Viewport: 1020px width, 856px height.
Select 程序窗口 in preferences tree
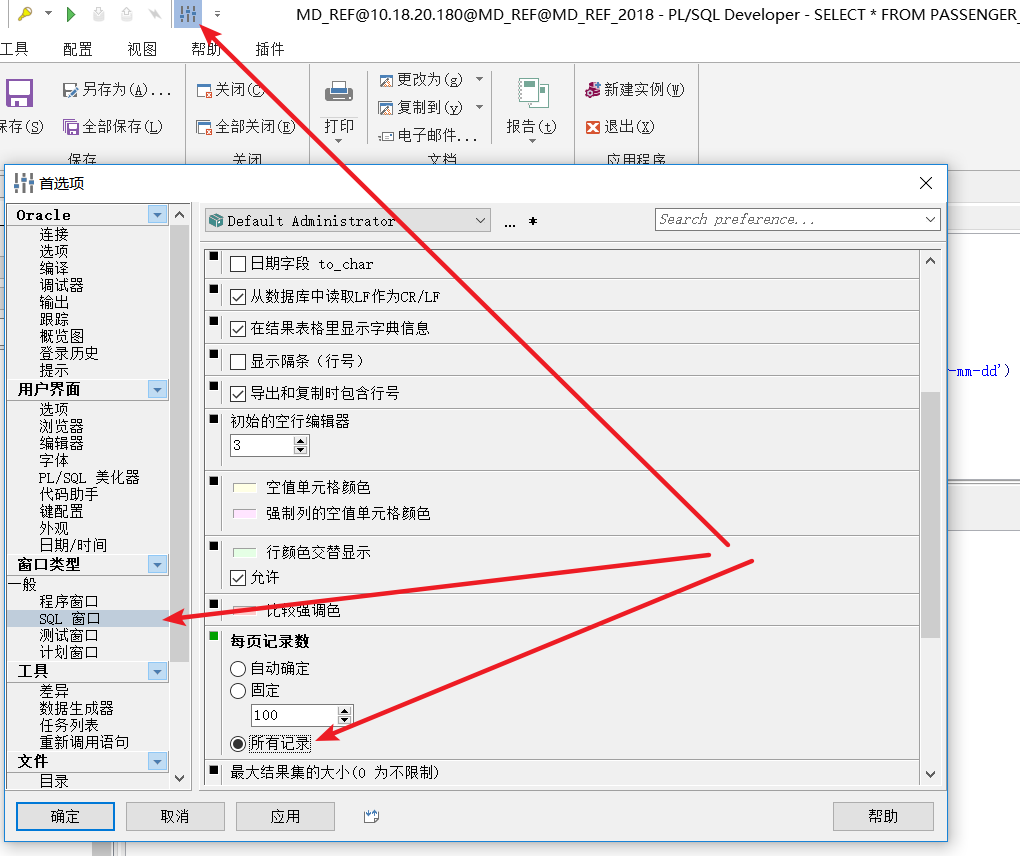pyautogui.click(x=68, y=602)
